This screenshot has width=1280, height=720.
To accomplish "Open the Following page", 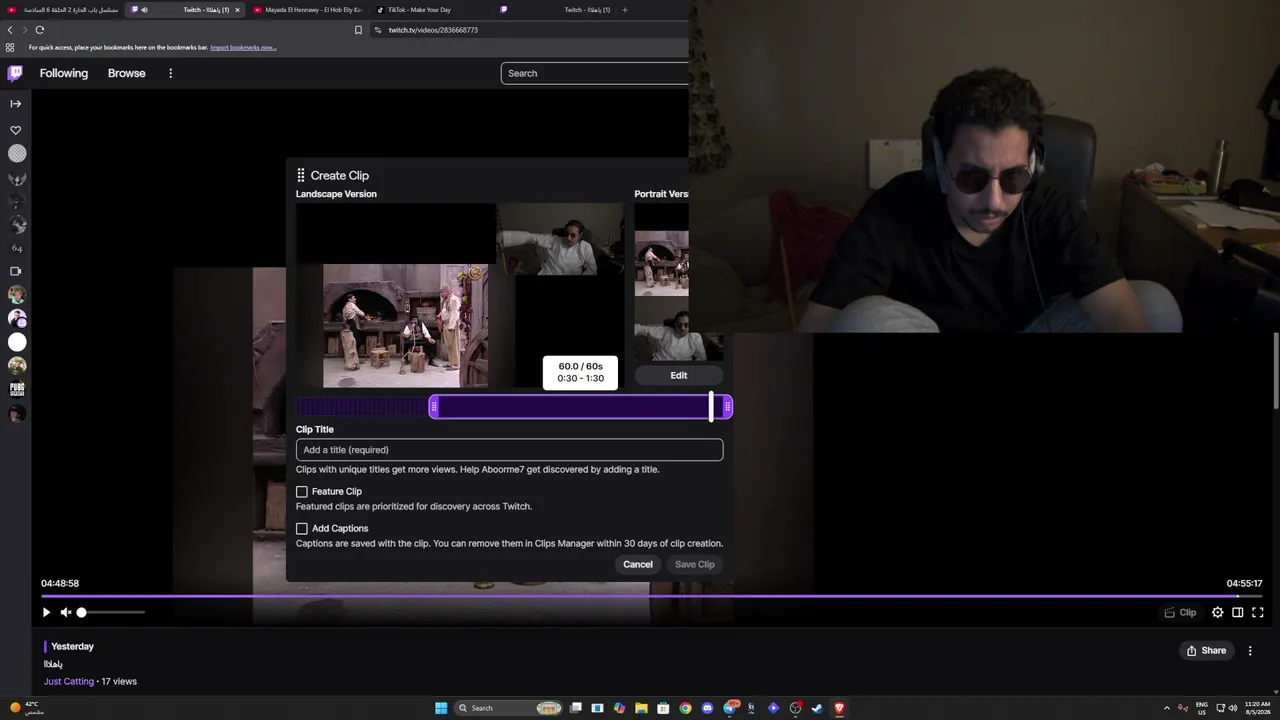I will (64, 73).
